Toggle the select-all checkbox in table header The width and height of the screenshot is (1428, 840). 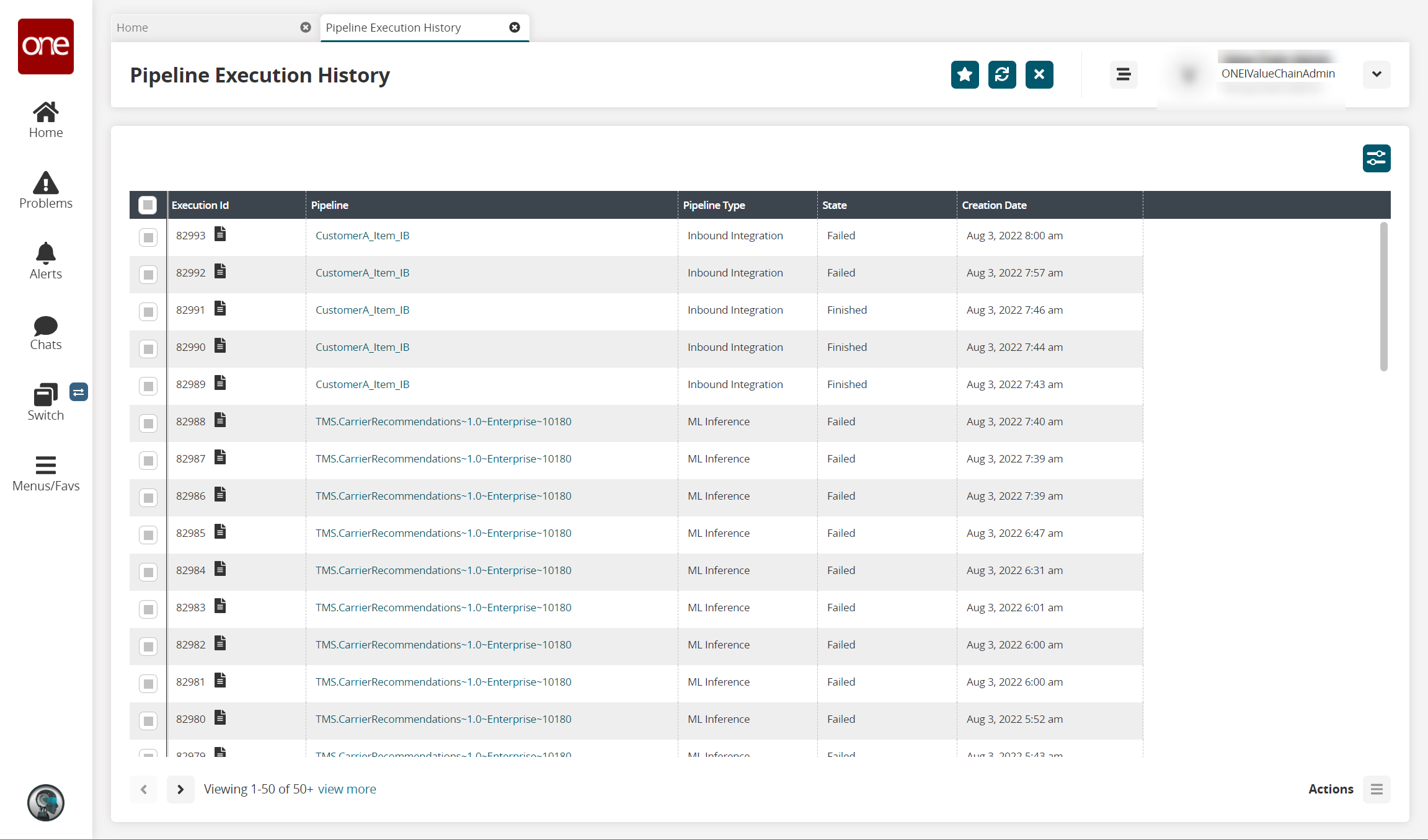148,205
